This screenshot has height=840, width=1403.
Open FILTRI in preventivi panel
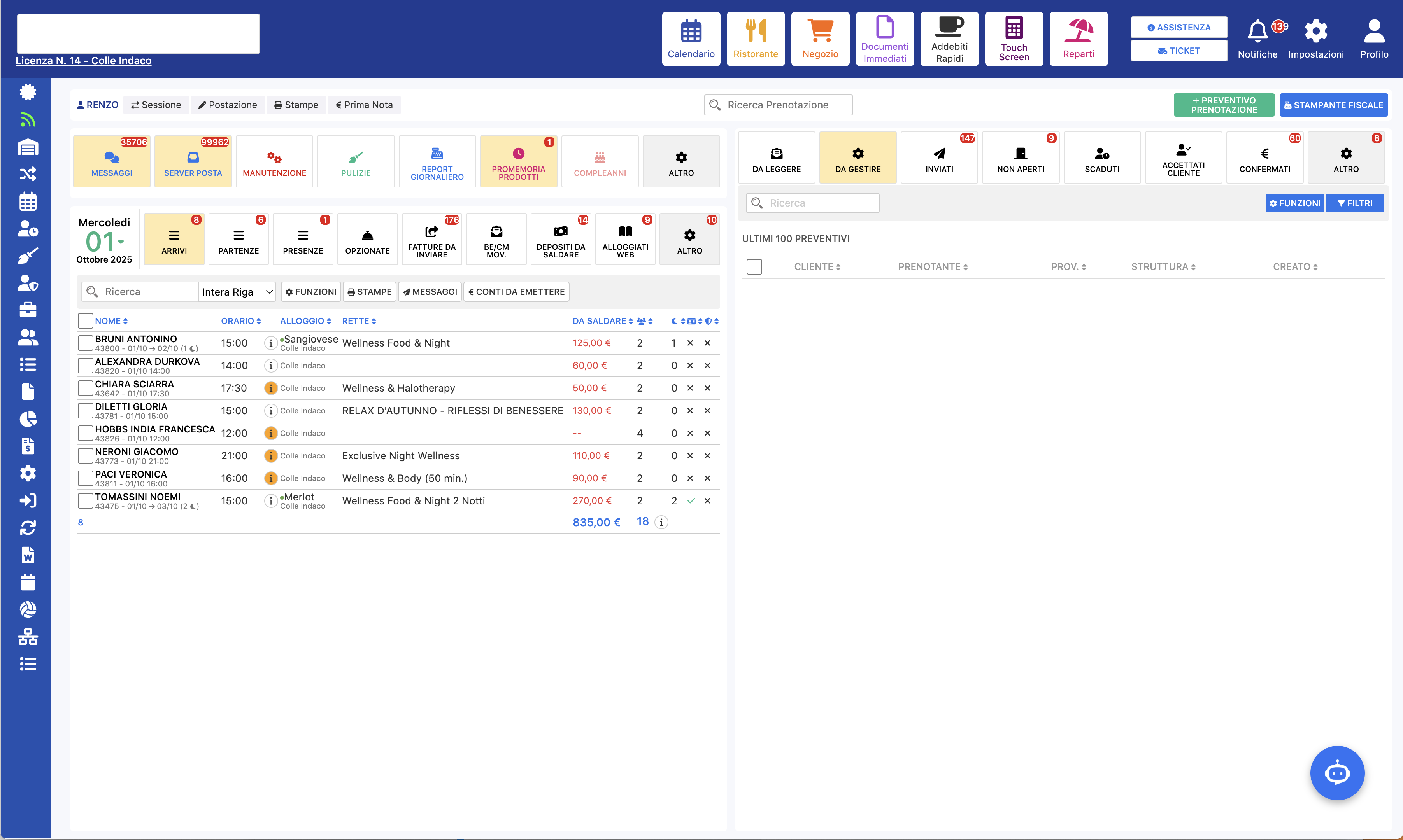(x=1354, y=203)
